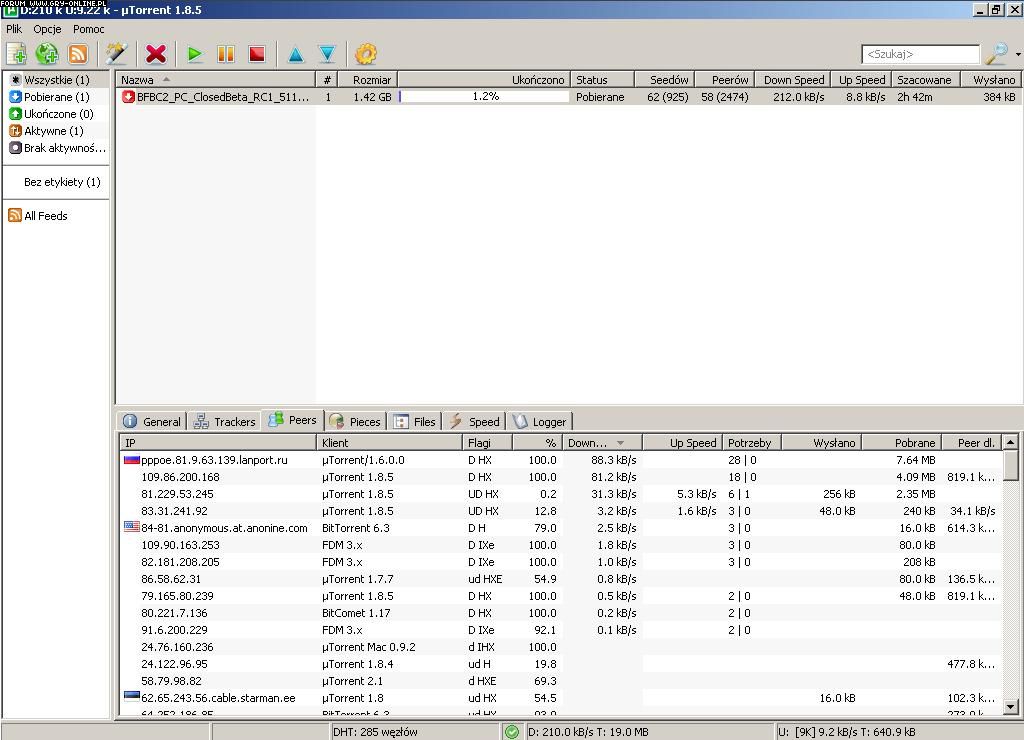The image size is (1024, 740).
Task: Sort peers by Potrzeby column
Action: [752, 442]
